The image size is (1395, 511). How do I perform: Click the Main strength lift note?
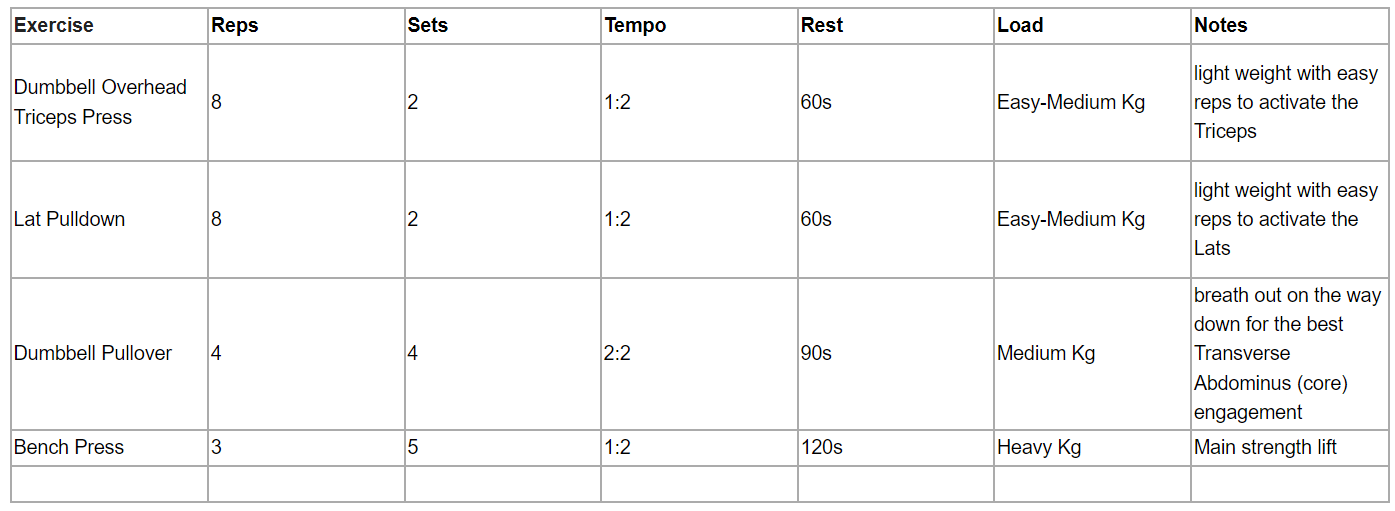pyautogui.click(x=1265, y=447)
